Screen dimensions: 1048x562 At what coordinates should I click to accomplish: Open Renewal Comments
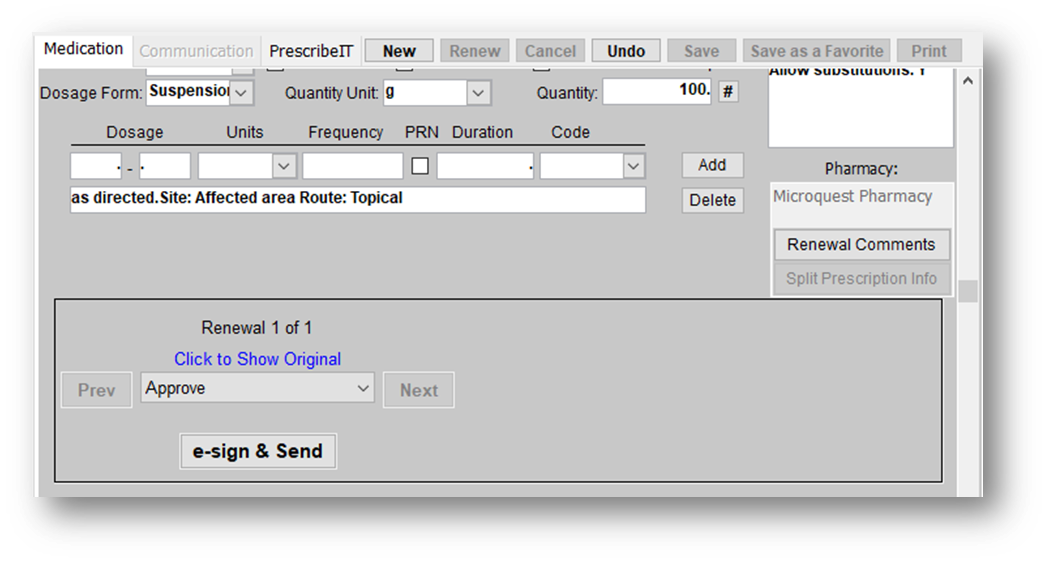tap(861, 245)
